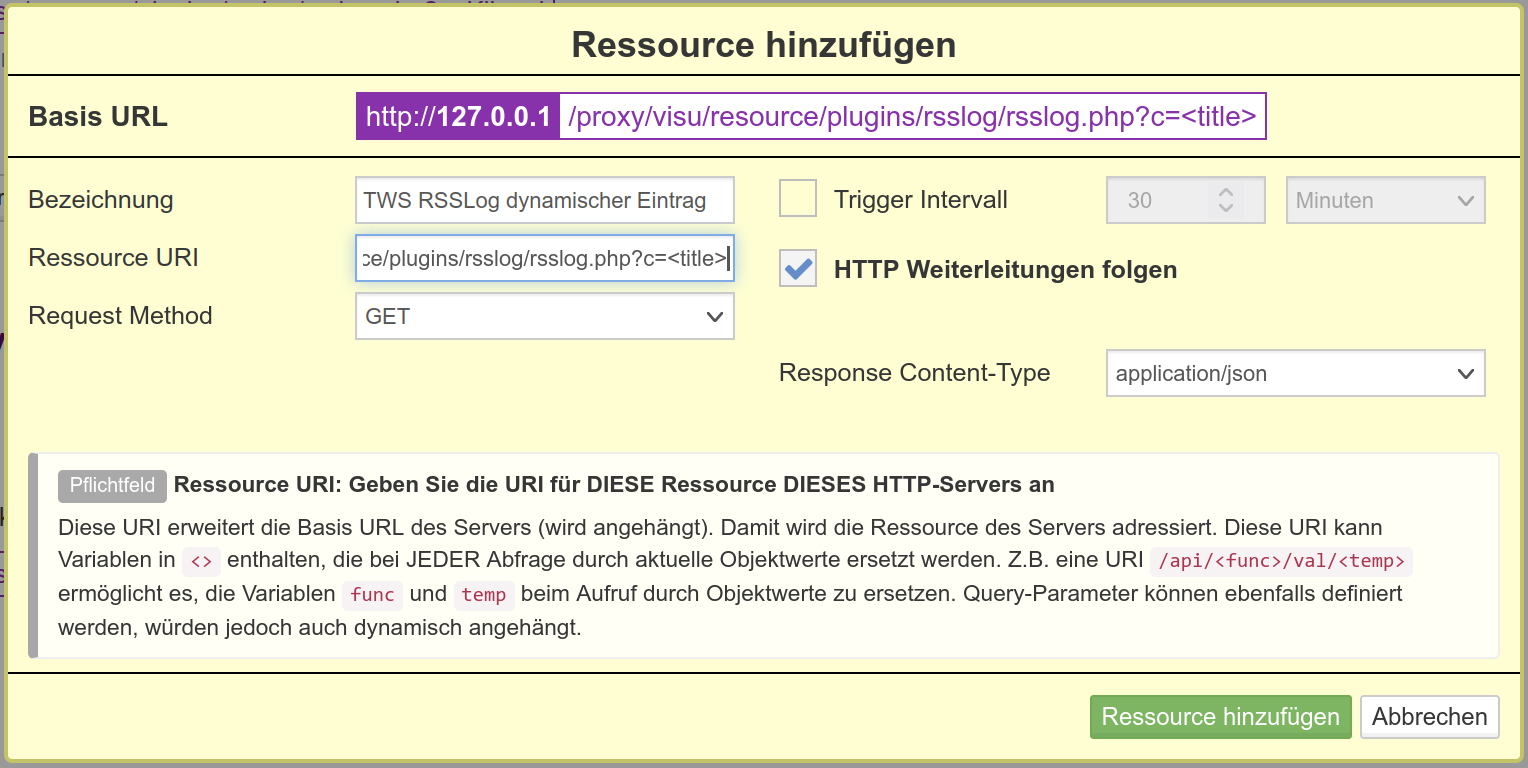Open the Request Method GET dropdown

(544, 316)
